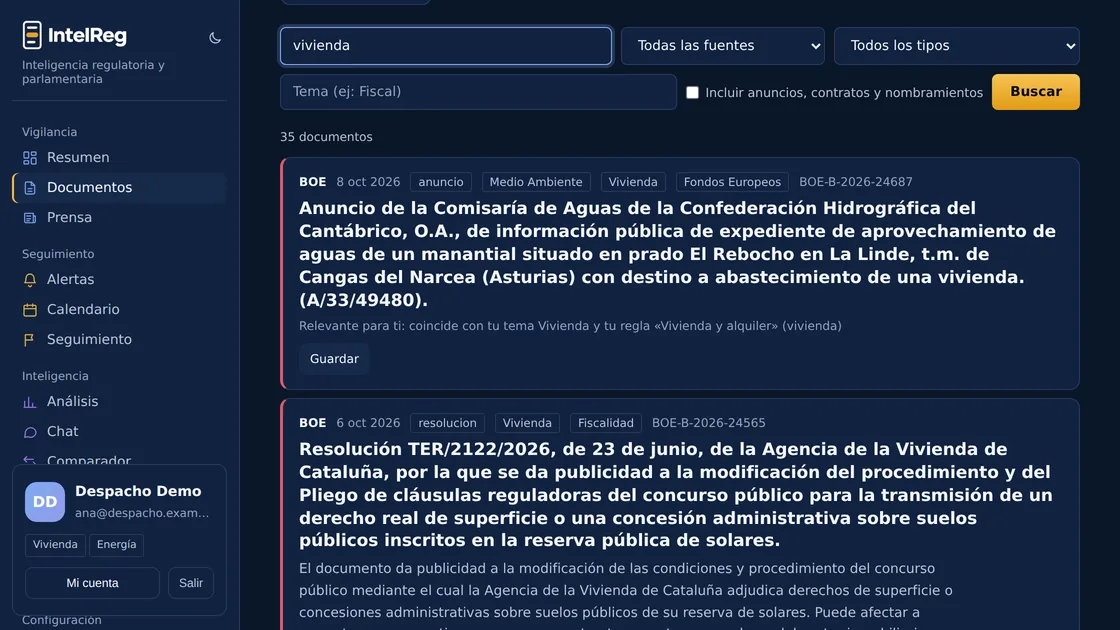Click the Salir button
This screenshot has width=1120, height=630.
pos(191,583)
